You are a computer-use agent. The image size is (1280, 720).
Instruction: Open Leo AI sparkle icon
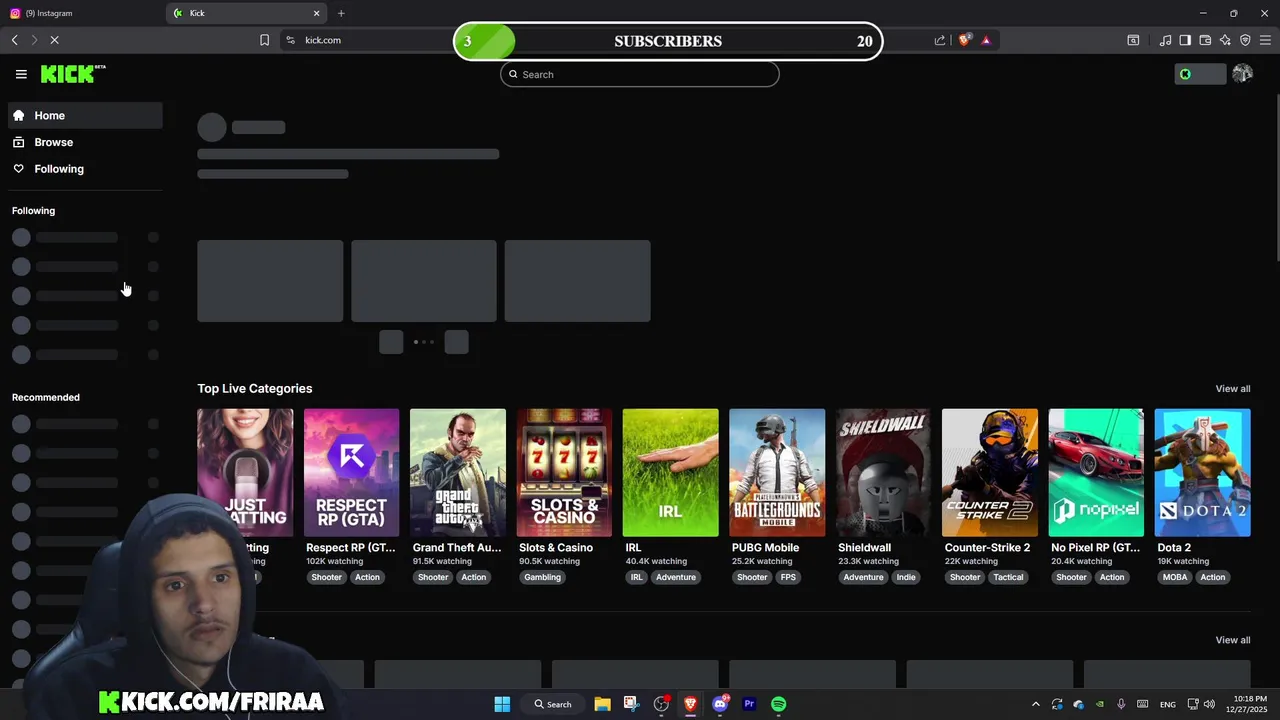click(1225, 40)
